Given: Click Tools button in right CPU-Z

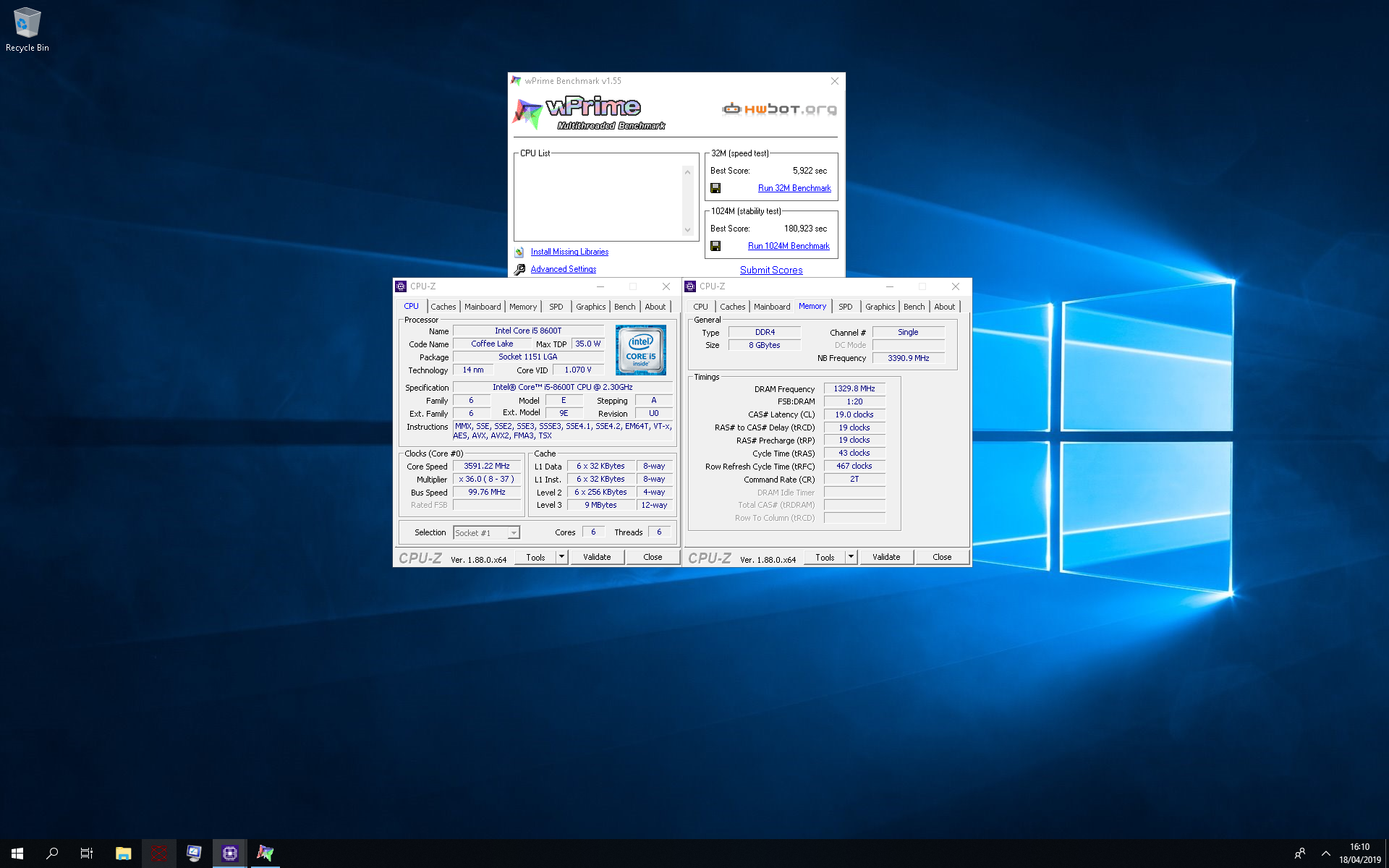Looking at the screenshot, I should (x=825, y=557).
